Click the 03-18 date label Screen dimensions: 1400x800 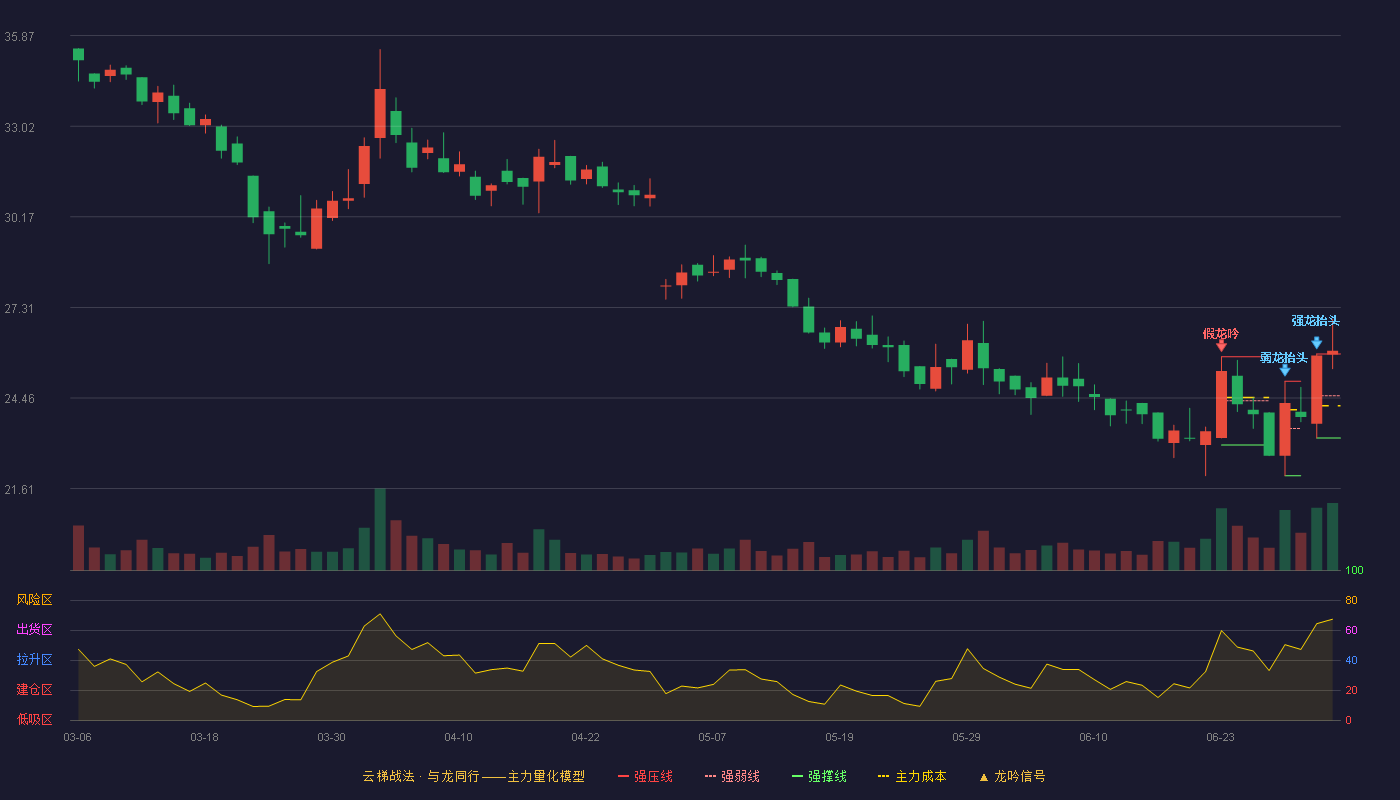(x=204, y=737)
